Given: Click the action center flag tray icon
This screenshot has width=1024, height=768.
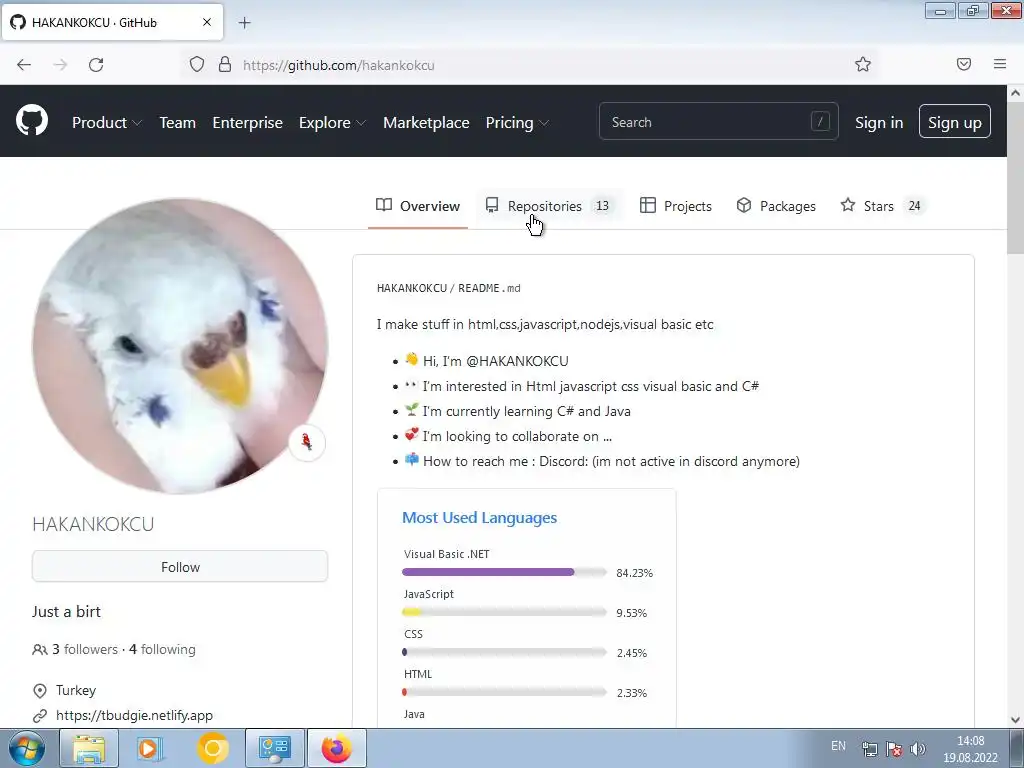Looking at the screenshot, I should click(894, 749).
